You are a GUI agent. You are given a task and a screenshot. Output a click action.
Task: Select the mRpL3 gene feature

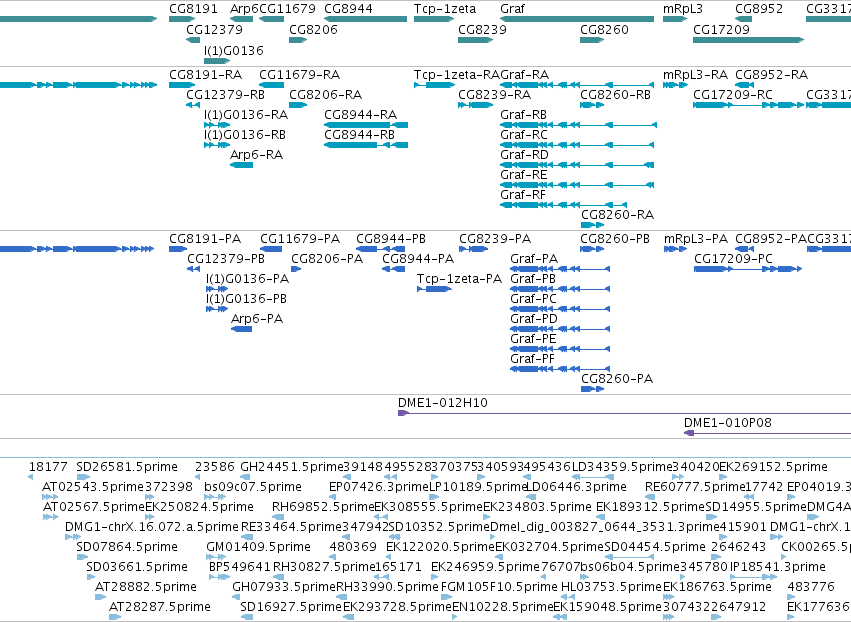[x=675, y=19]
